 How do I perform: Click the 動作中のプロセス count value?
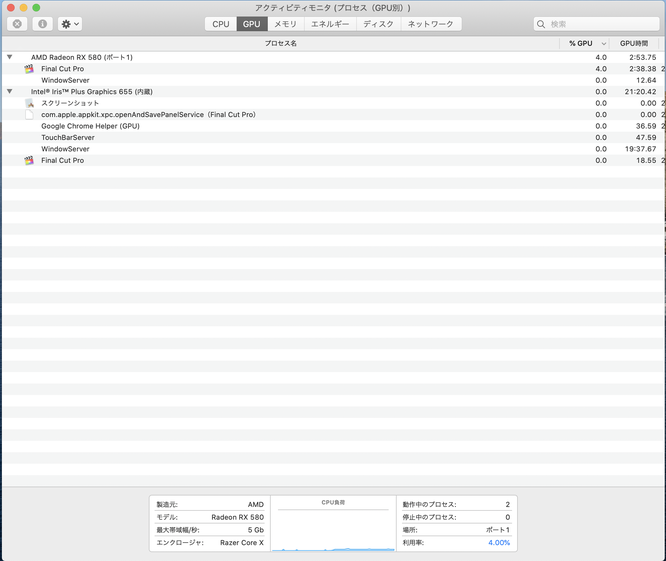508,505
